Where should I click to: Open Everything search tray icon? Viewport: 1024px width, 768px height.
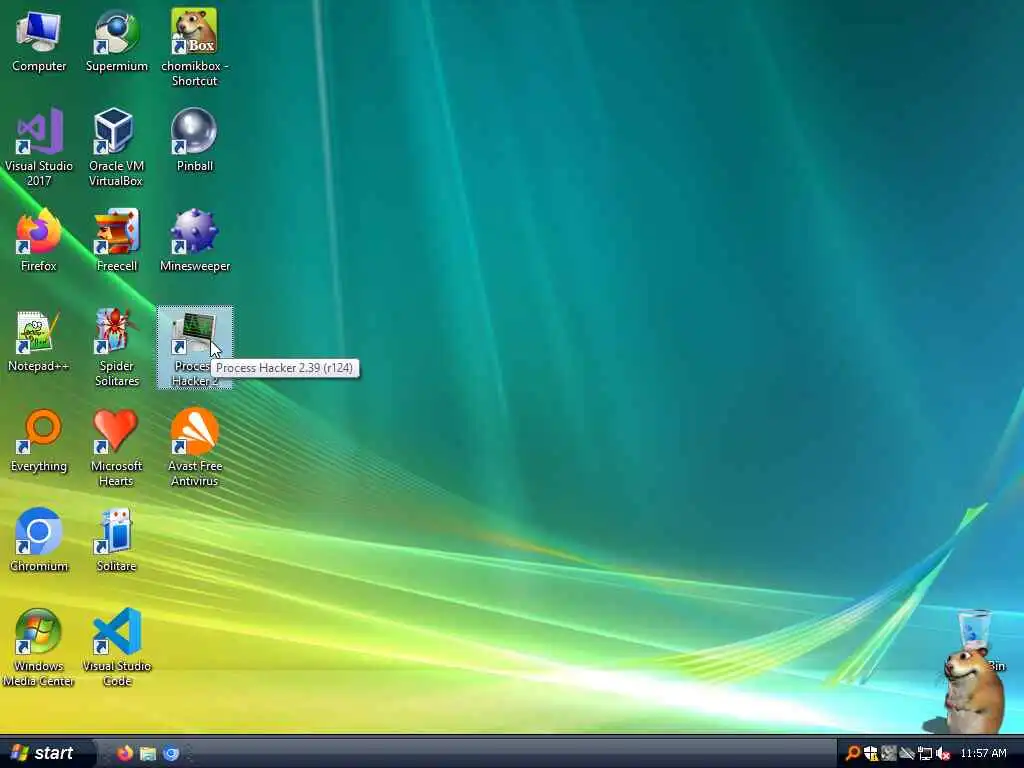[852, 754]
